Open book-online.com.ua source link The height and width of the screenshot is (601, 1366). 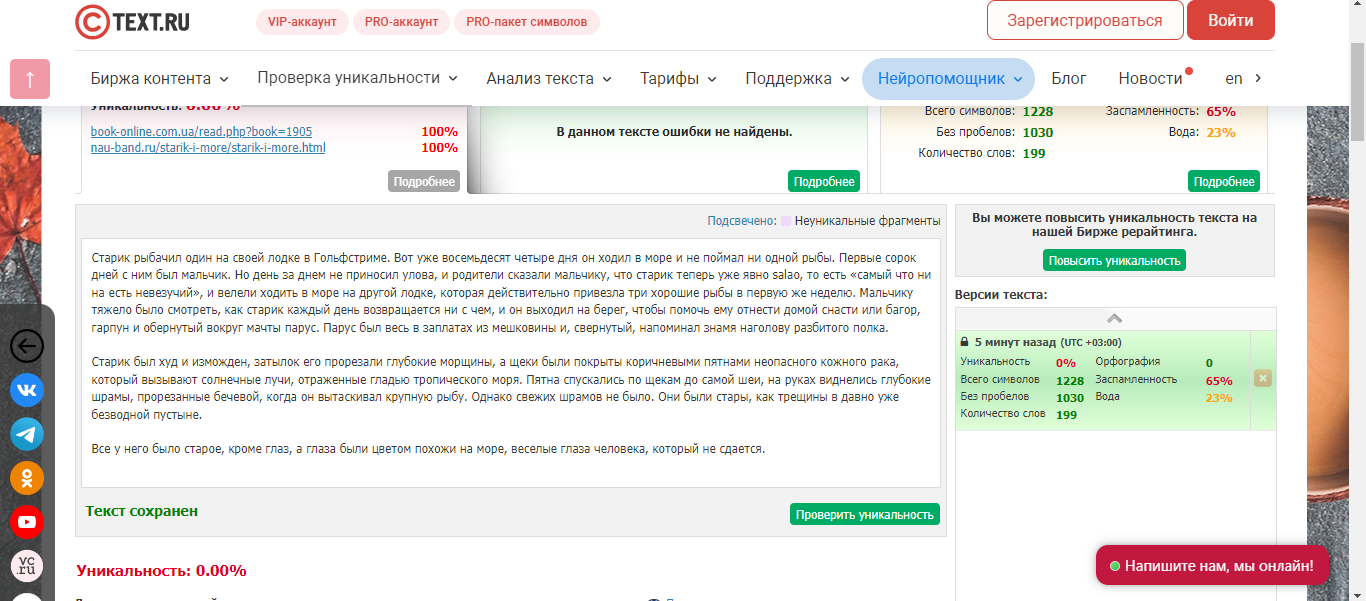coord(201,132)
